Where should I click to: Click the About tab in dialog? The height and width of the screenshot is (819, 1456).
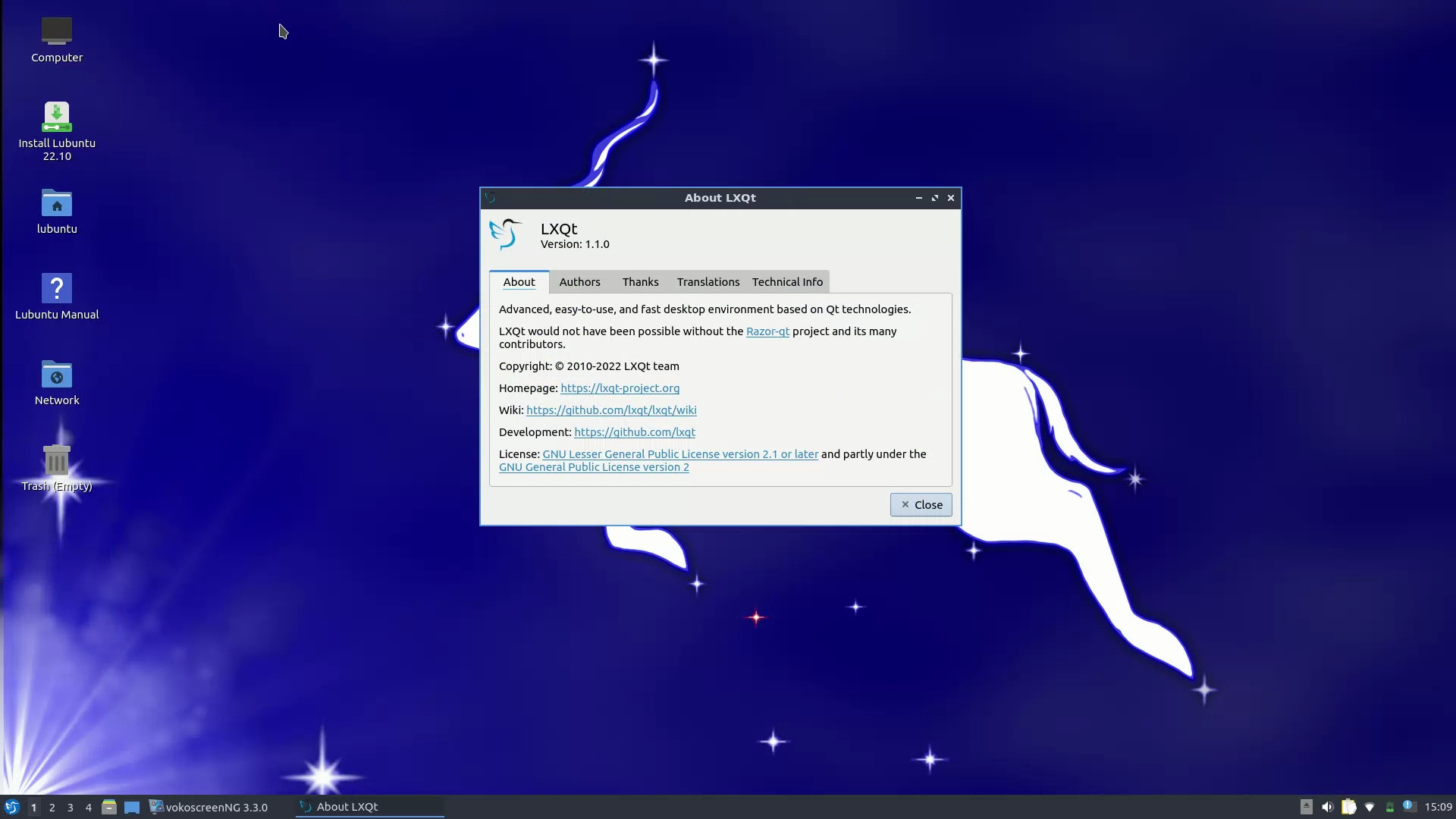coord(520,282)
